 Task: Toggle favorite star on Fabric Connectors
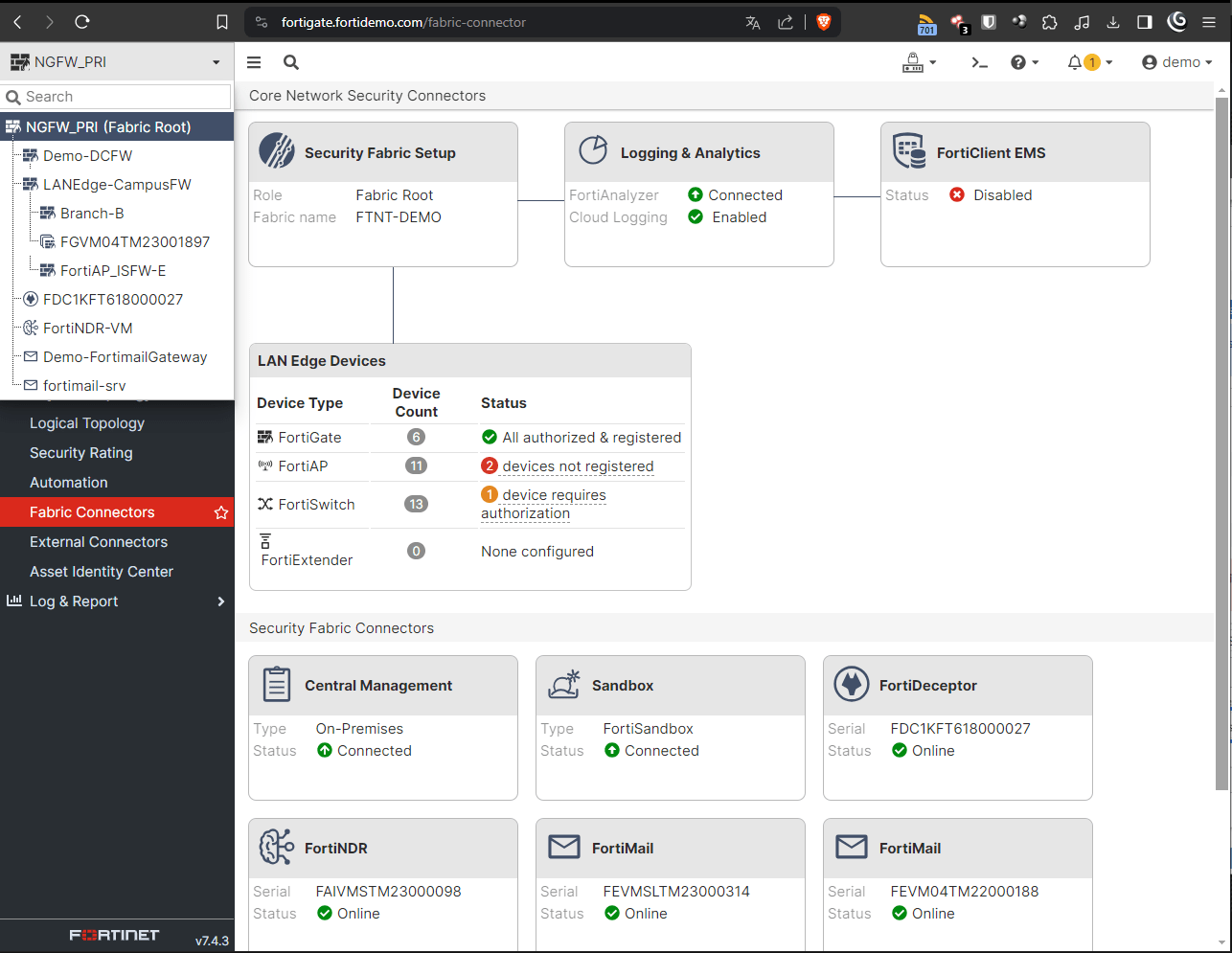pos(221,512)
